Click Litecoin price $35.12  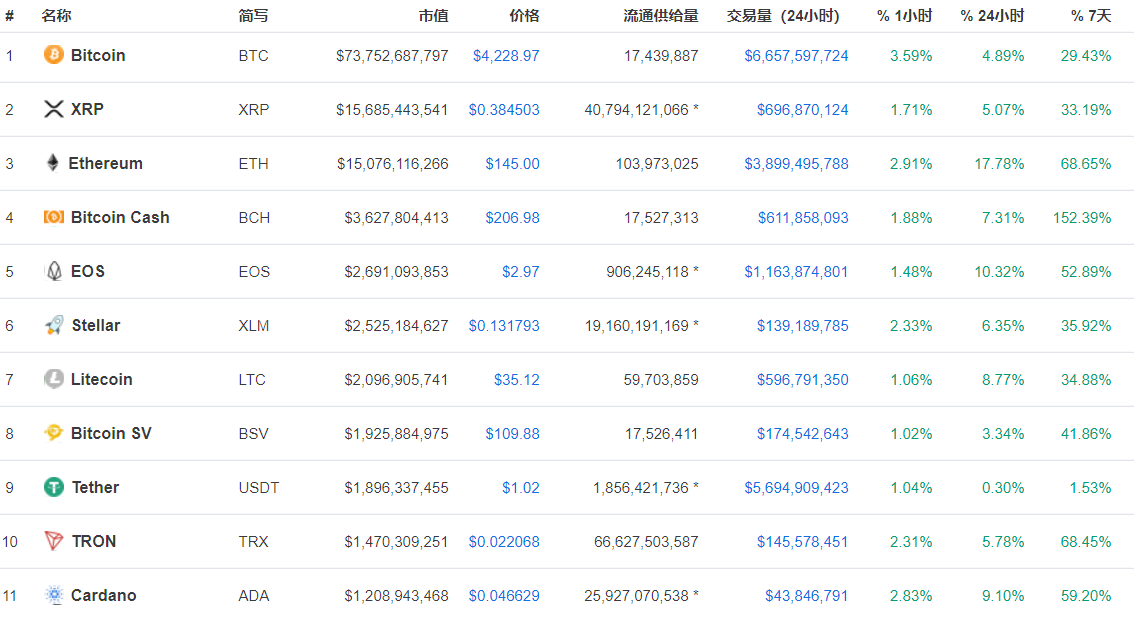pos(516,380)
